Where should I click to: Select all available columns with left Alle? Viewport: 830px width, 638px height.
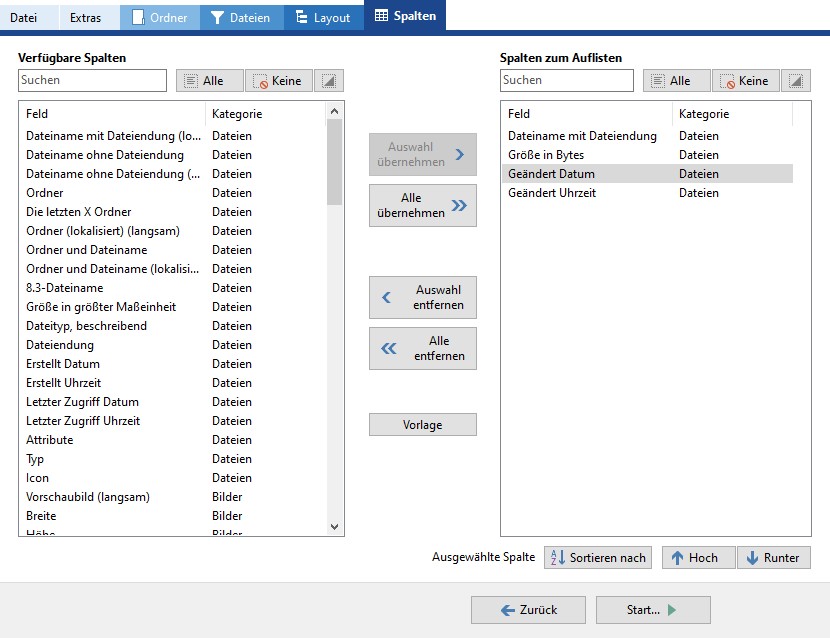point(209,81)
